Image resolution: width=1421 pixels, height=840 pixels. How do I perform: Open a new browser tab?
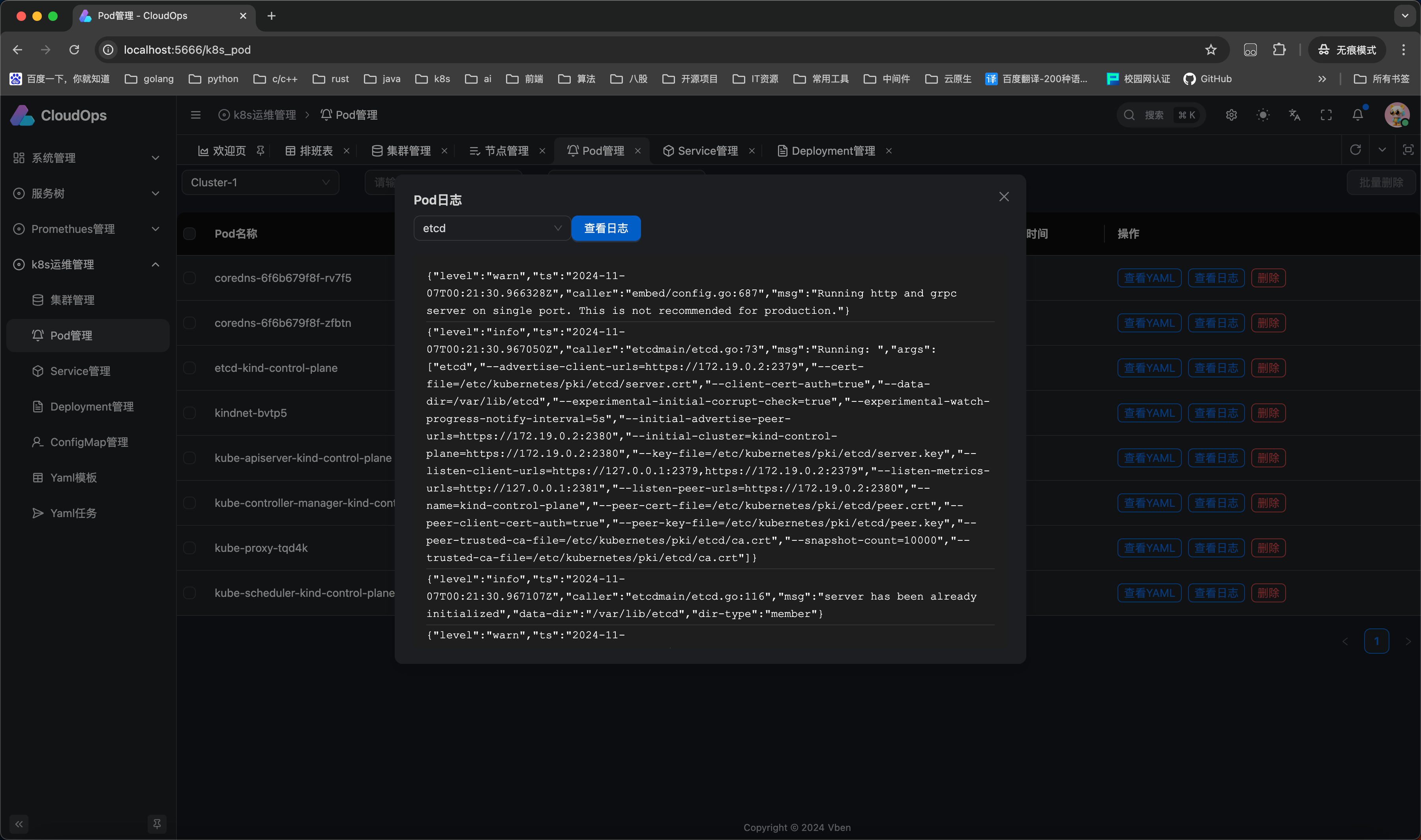[272, 16]
